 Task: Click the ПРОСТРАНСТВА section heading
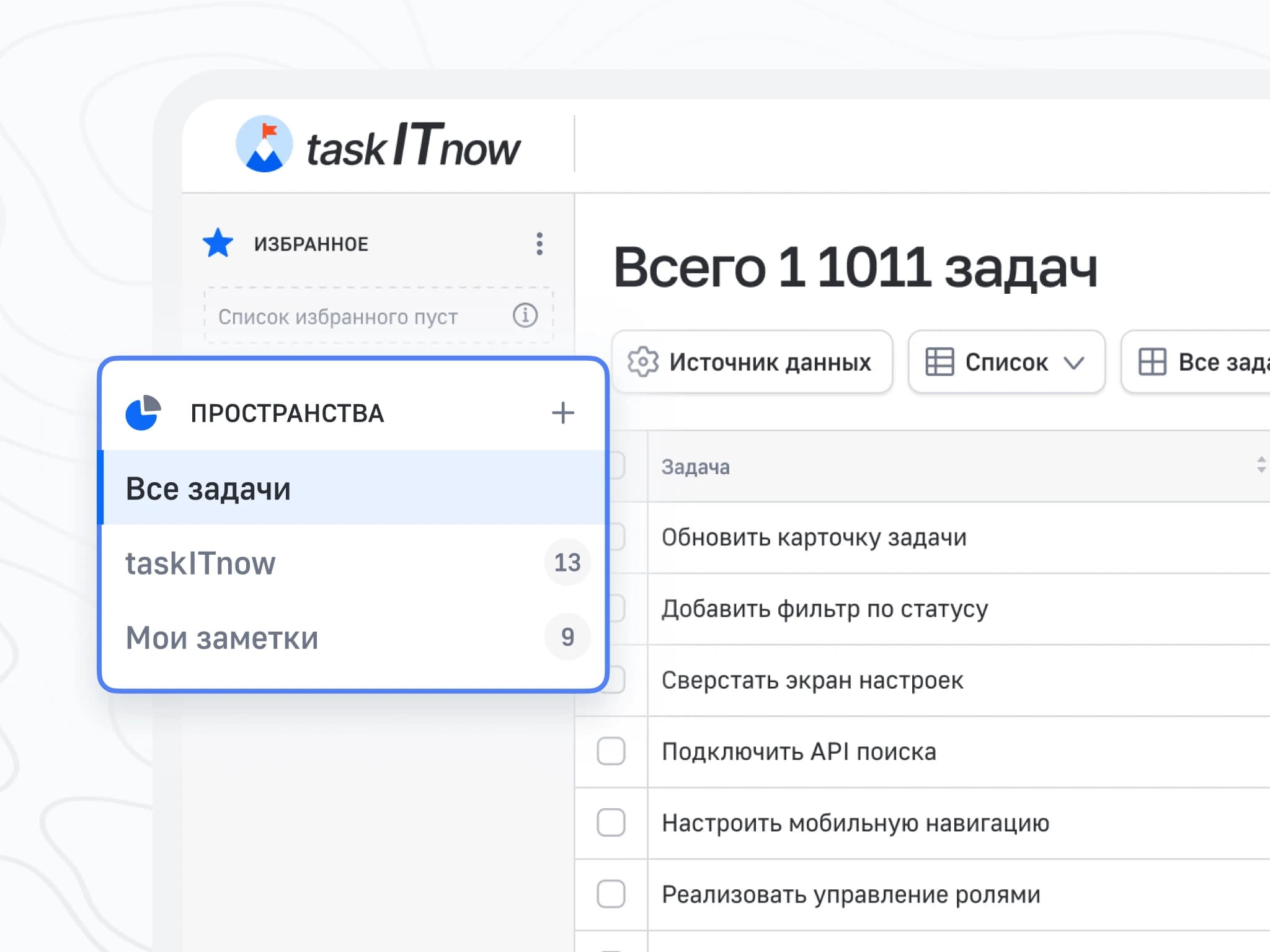[x=287, y=413]
